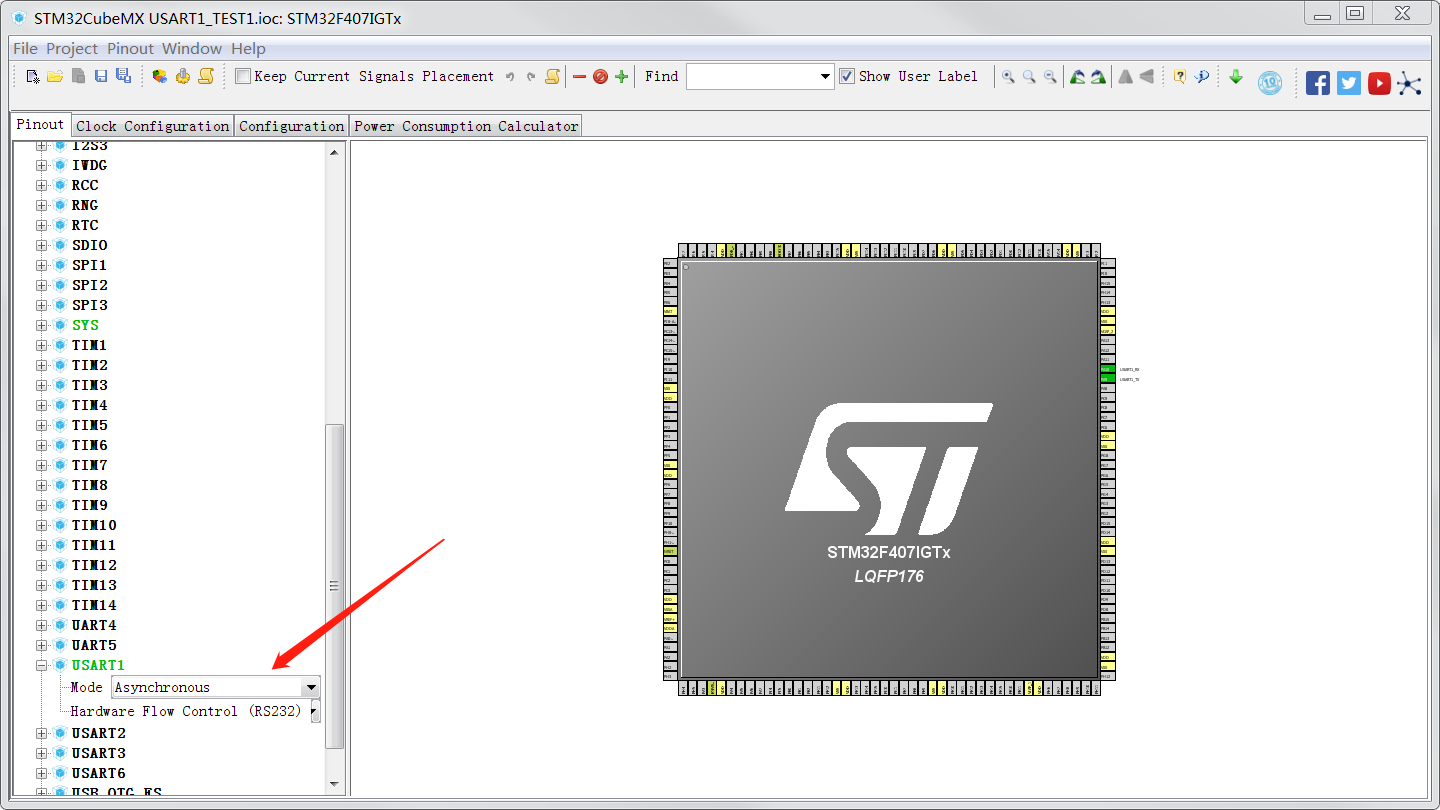This screenshot has width=1440, height=810.
Task: Enable Keep Current Signals Placement checkbox
Action: point(243,76)
